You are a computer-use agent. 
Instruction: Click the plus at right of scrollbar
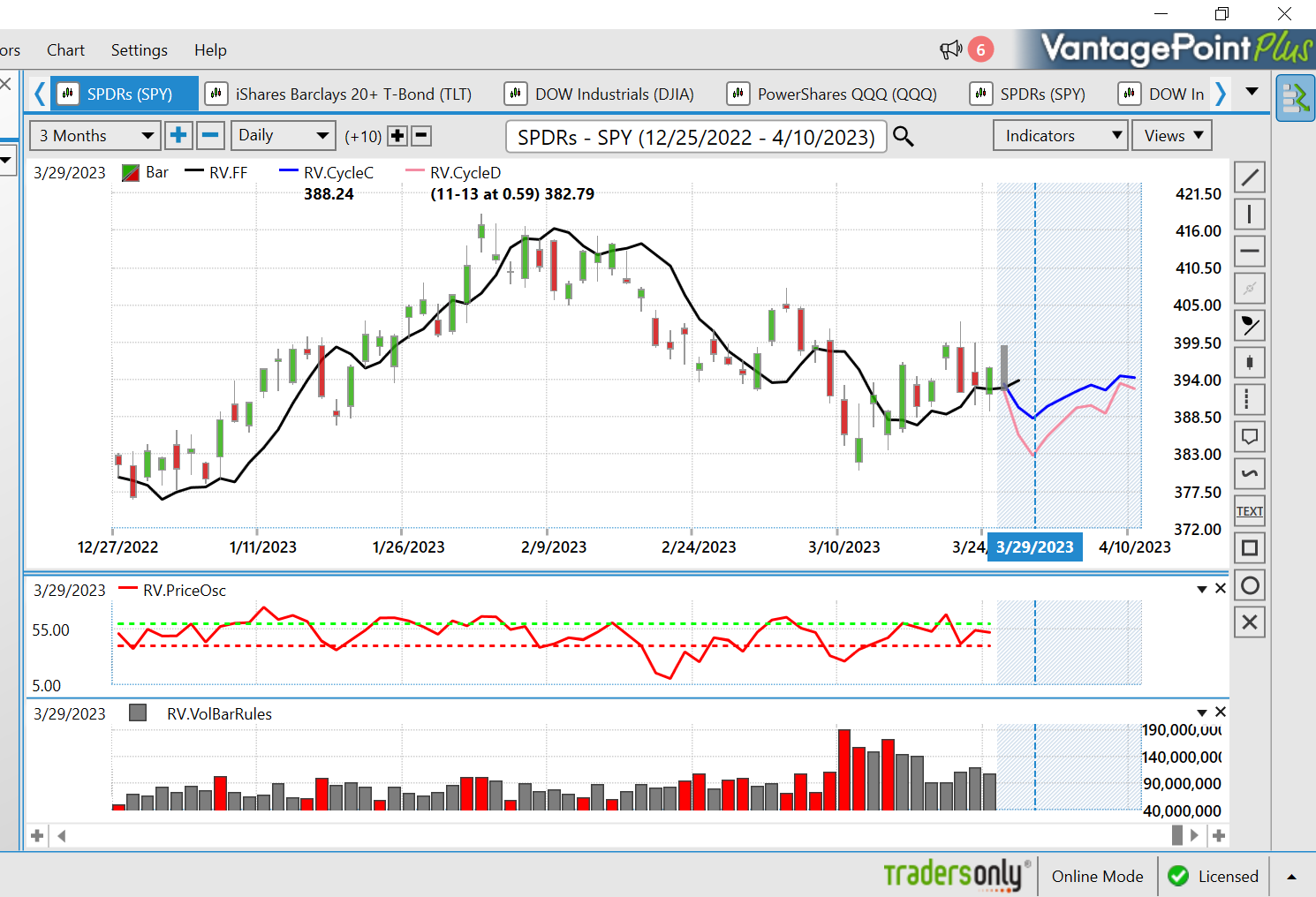[1219, 835]
